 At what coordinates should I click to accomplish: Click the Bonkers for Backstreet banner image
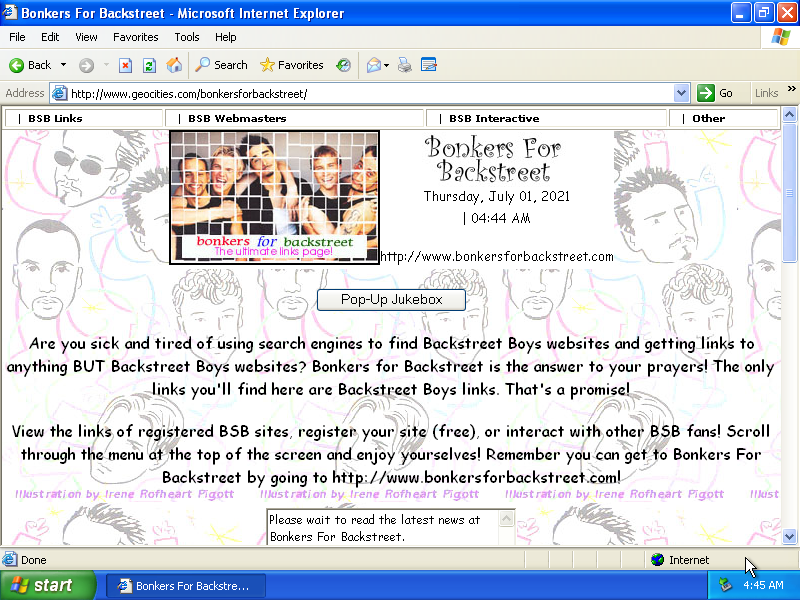274,197
